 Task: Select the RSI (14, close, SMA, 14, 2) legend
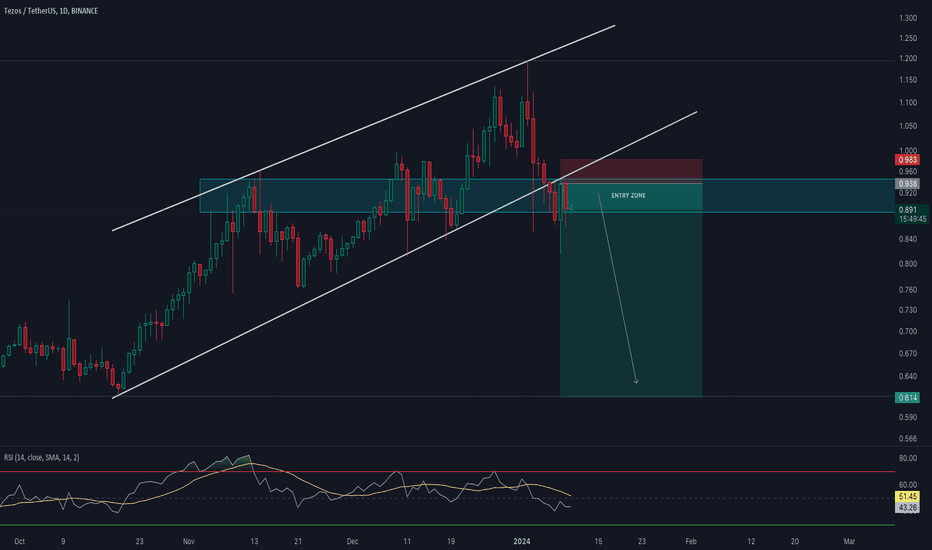click(42, 457)
